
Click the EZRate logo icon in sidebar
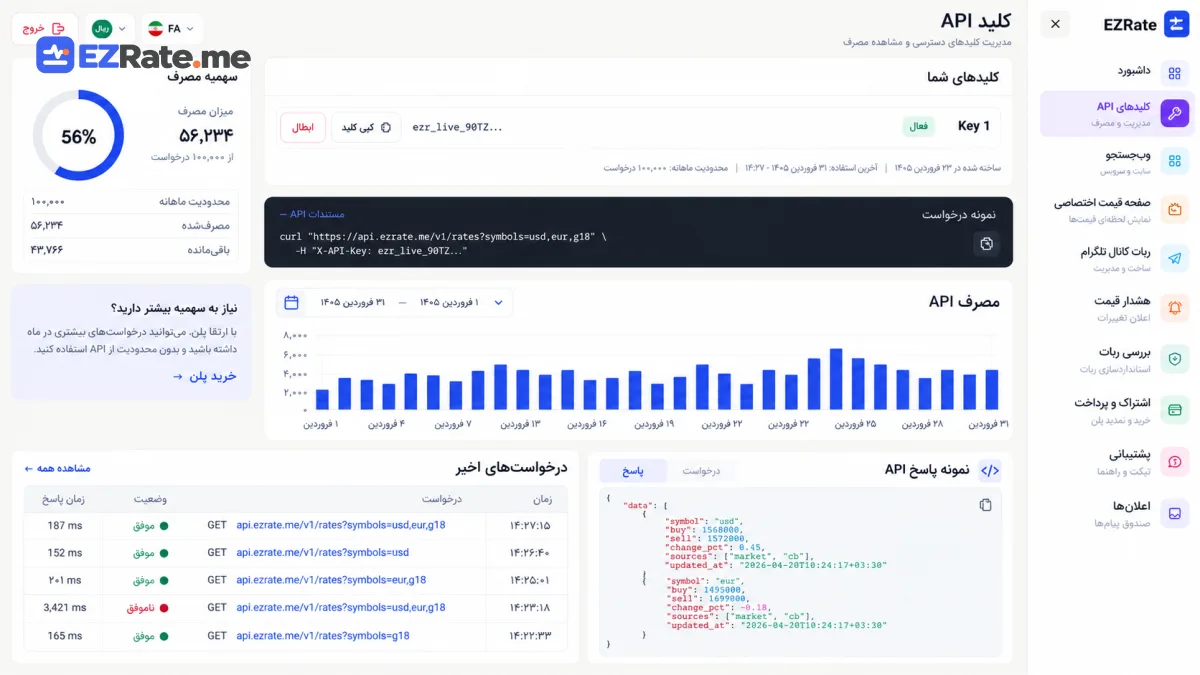(1175, 24)
